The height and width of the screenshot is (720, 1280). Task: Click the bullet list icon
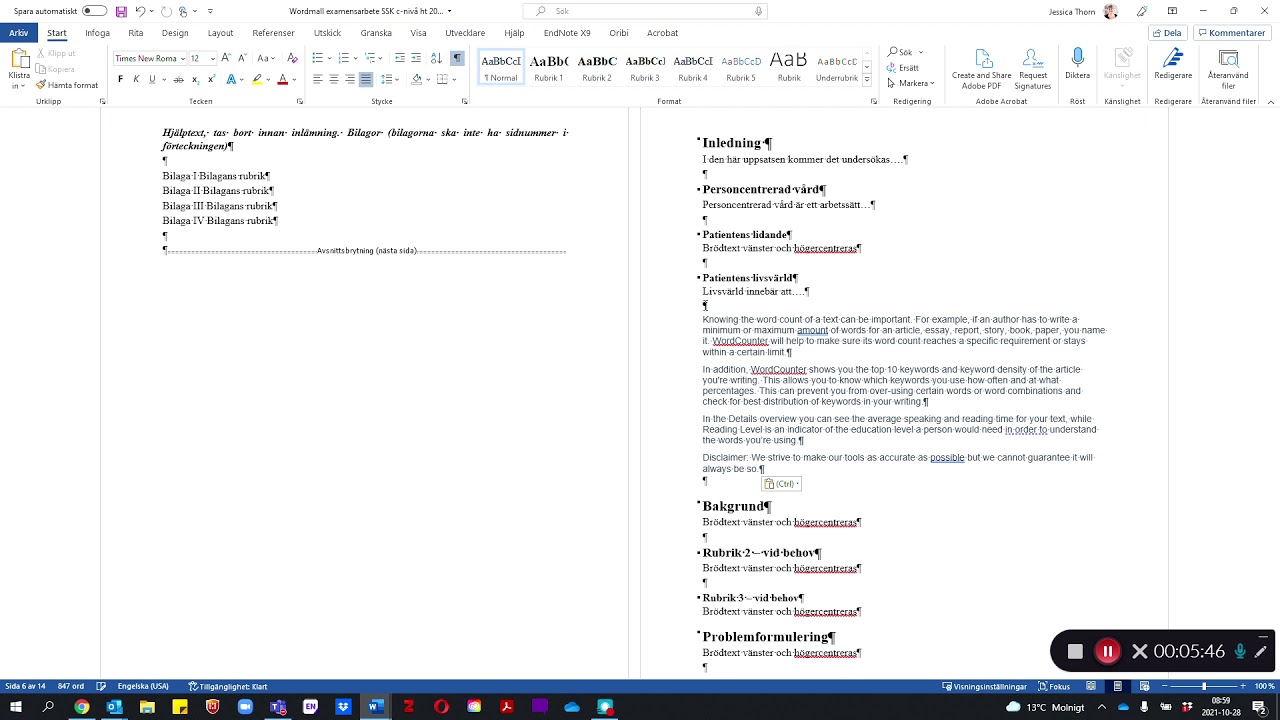(318, 58)
